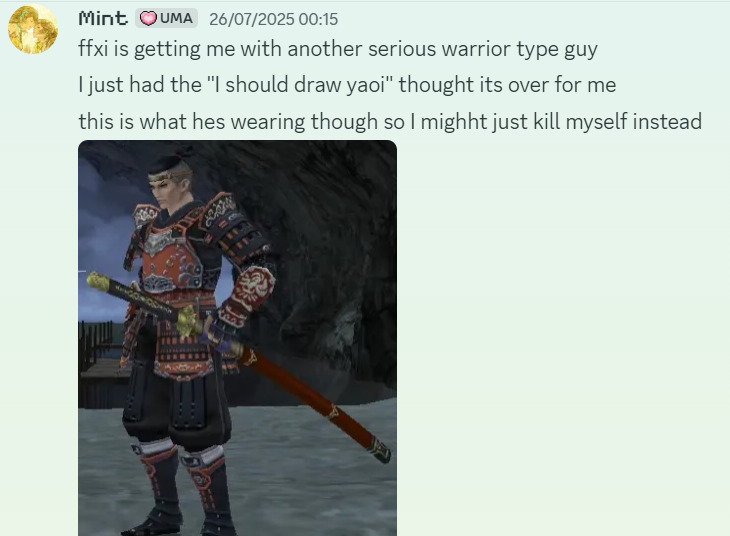730x536 pixels.
Task: Click the message about 'I should draw yaoi'
Action: tap(347, 85)
